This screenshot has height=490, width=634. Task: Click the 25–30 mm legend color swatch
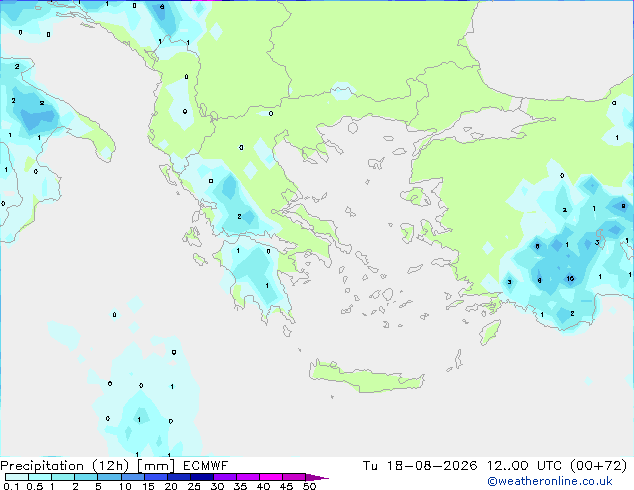tap(202, 477)
